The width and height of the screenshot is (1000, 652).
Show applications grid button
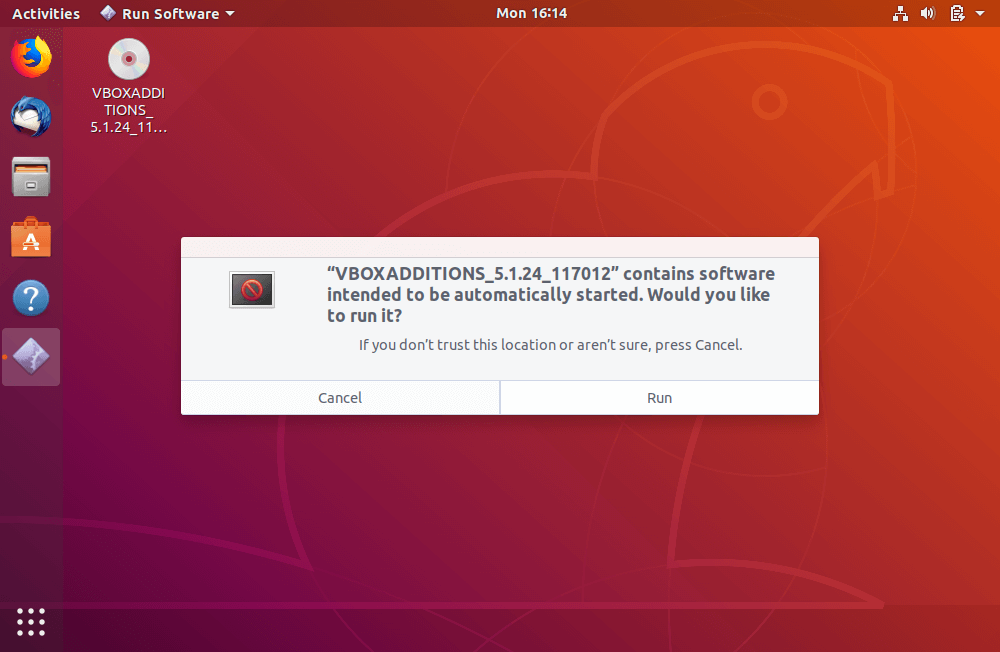pyautogui.click(x=31, y=622)
